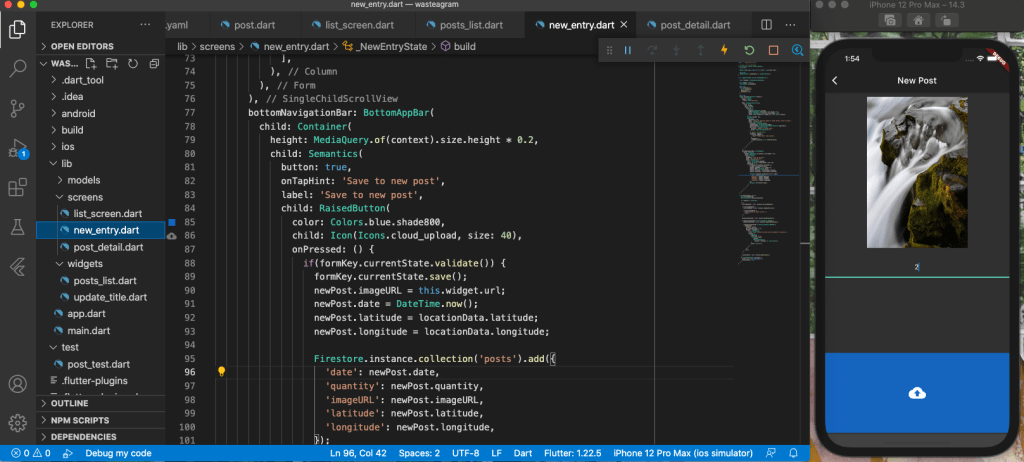This screenshot has width=1024, height=462.
Task: Tap the blue cloud upload button
Action: click(x=917, y=393)
